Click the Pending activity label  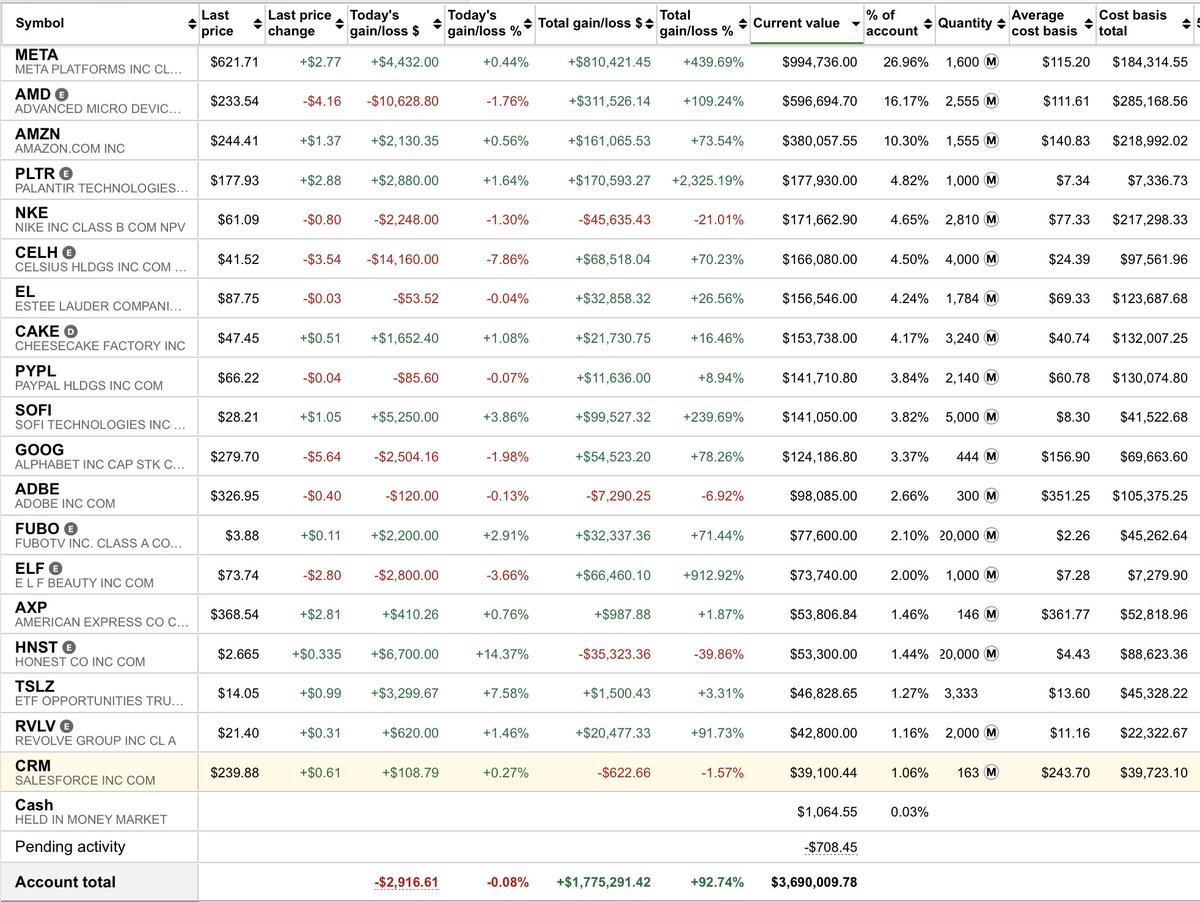point(70,847)
